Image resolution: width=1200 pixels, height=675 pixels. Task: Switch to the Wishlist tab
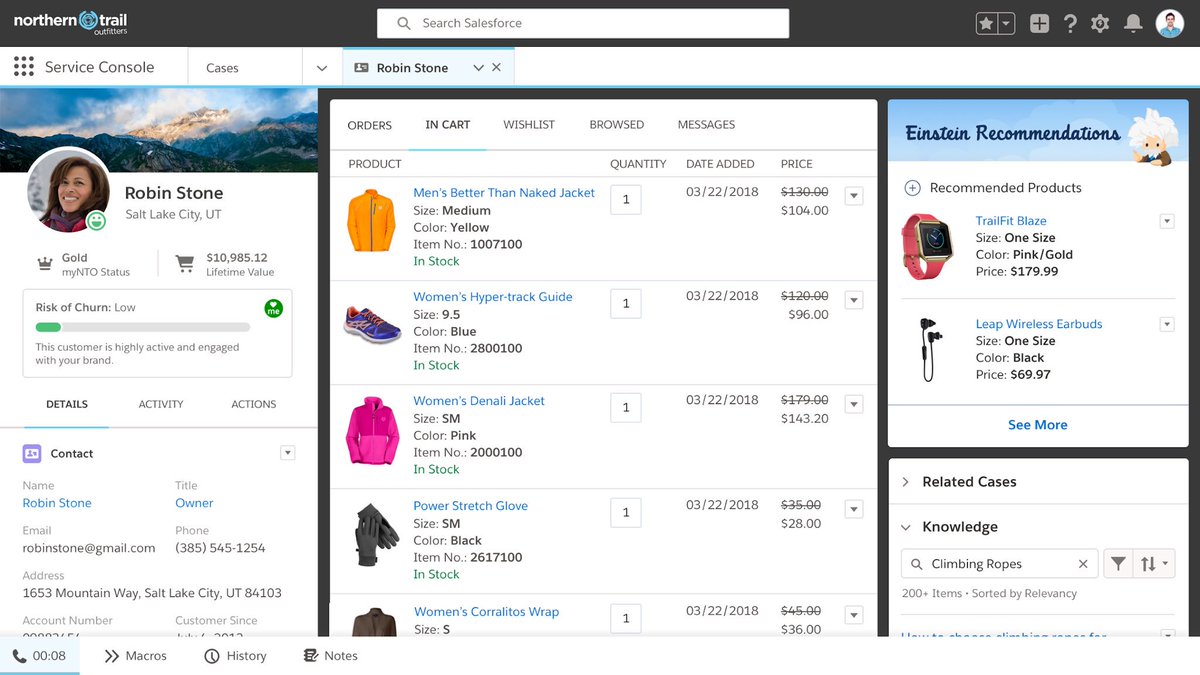(x=529, y=125)
